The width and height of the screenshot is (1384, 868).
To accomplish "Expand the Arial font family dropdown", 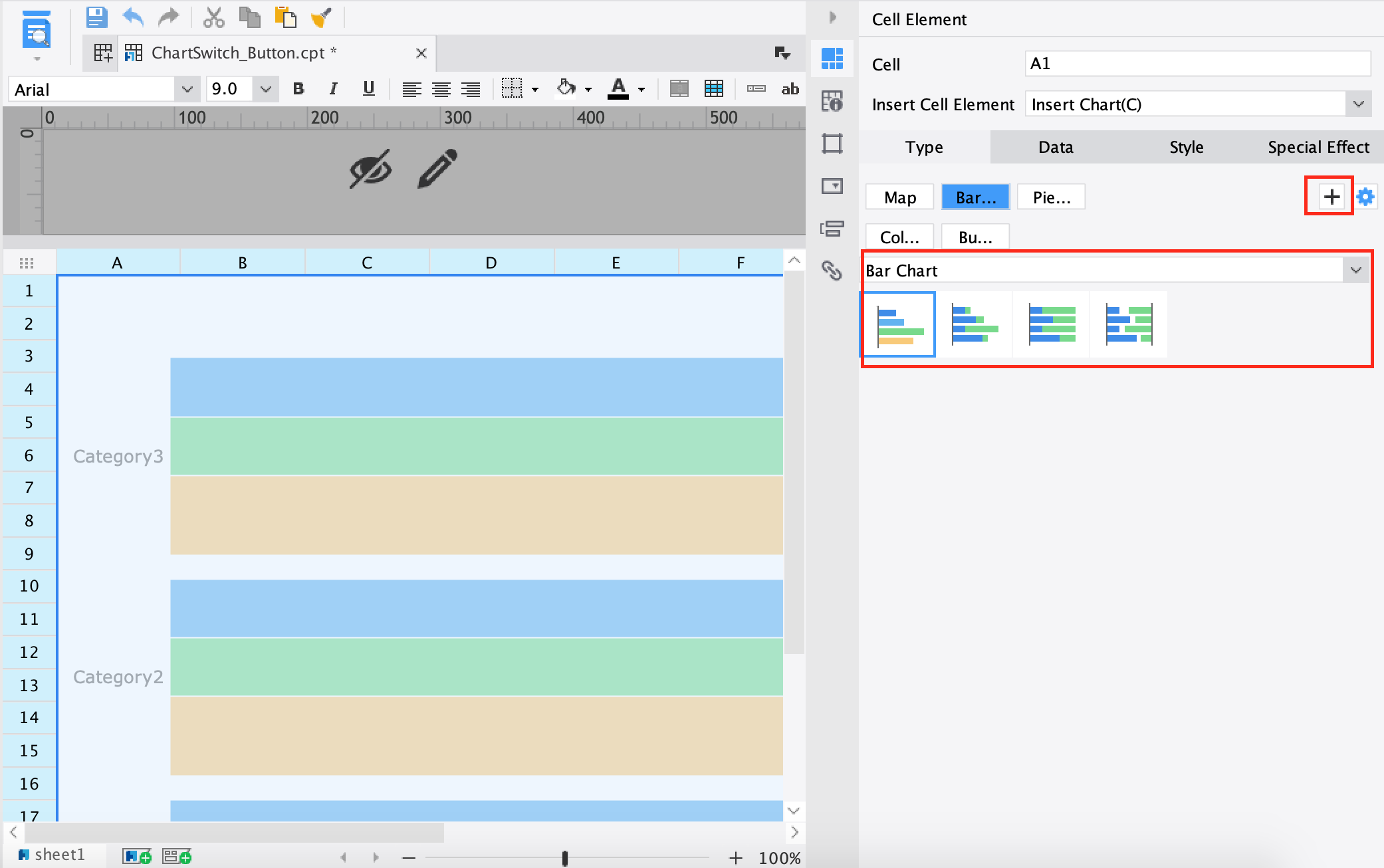I will tap(187, 89).
